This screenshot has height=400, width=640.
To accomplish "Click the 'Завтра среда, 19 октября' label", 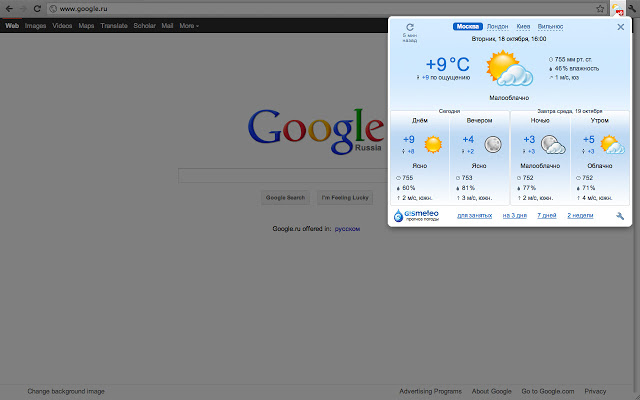I will [570, 111].
